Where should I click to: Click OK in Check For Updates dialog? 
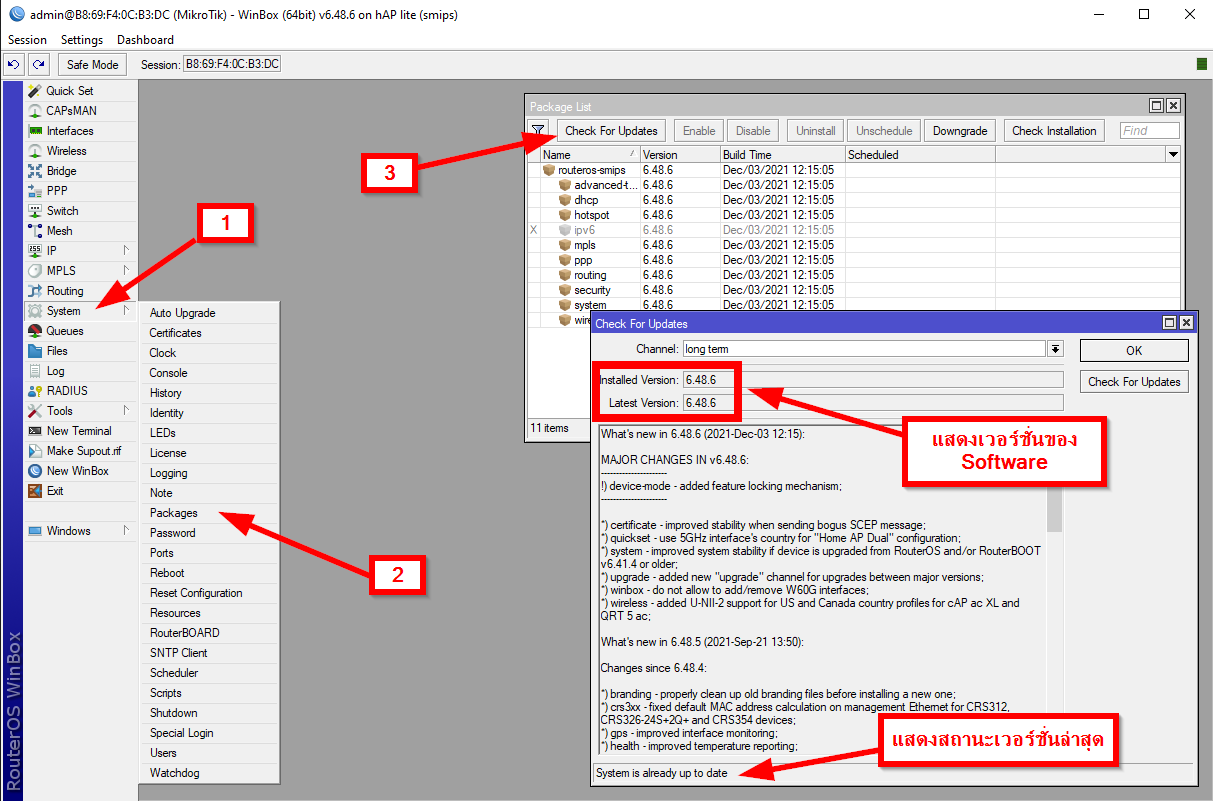click(x=1134, y=351)
